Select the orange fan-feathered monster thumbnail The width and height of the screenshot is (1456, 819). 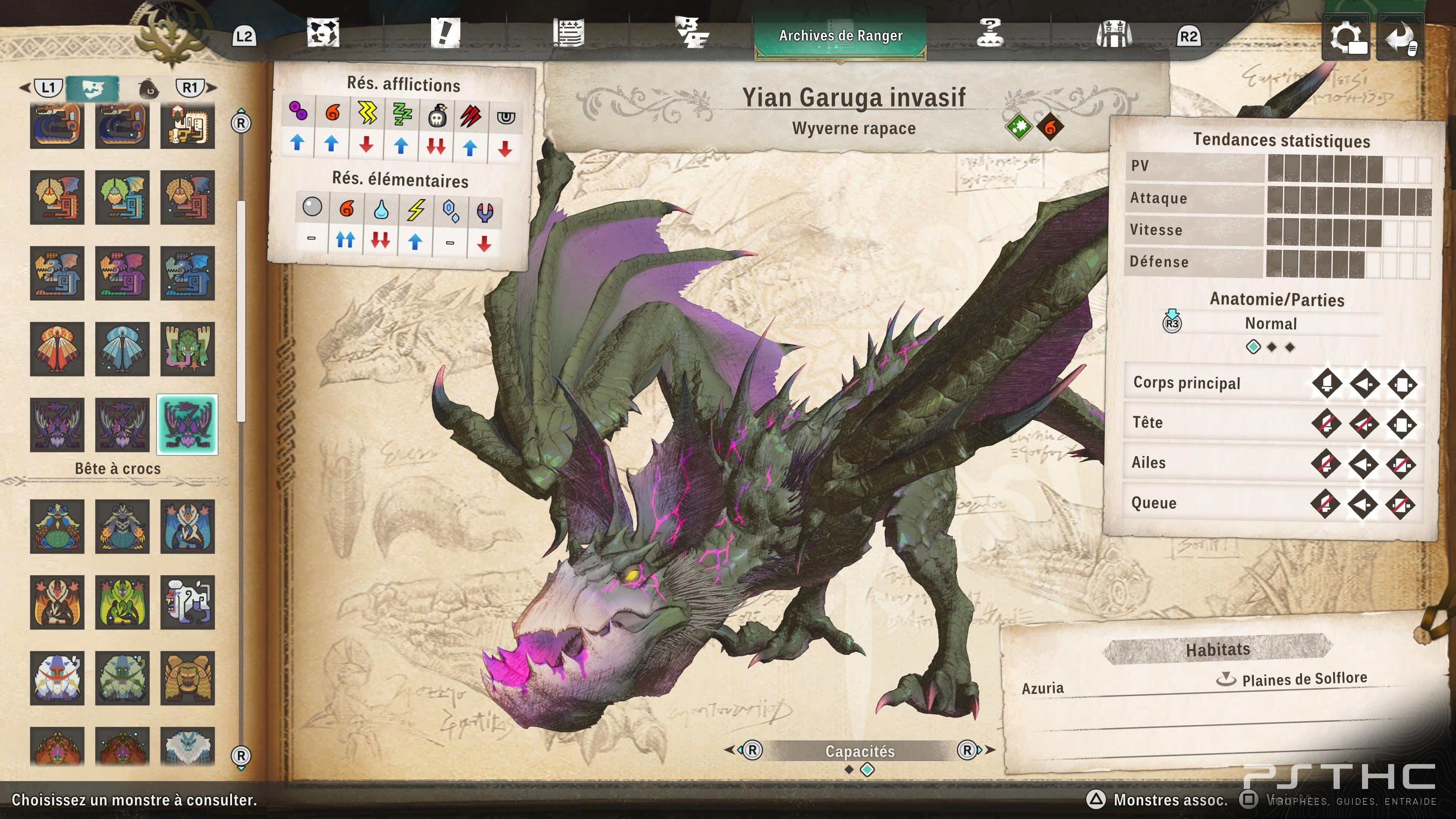click(x=56, y=349)
